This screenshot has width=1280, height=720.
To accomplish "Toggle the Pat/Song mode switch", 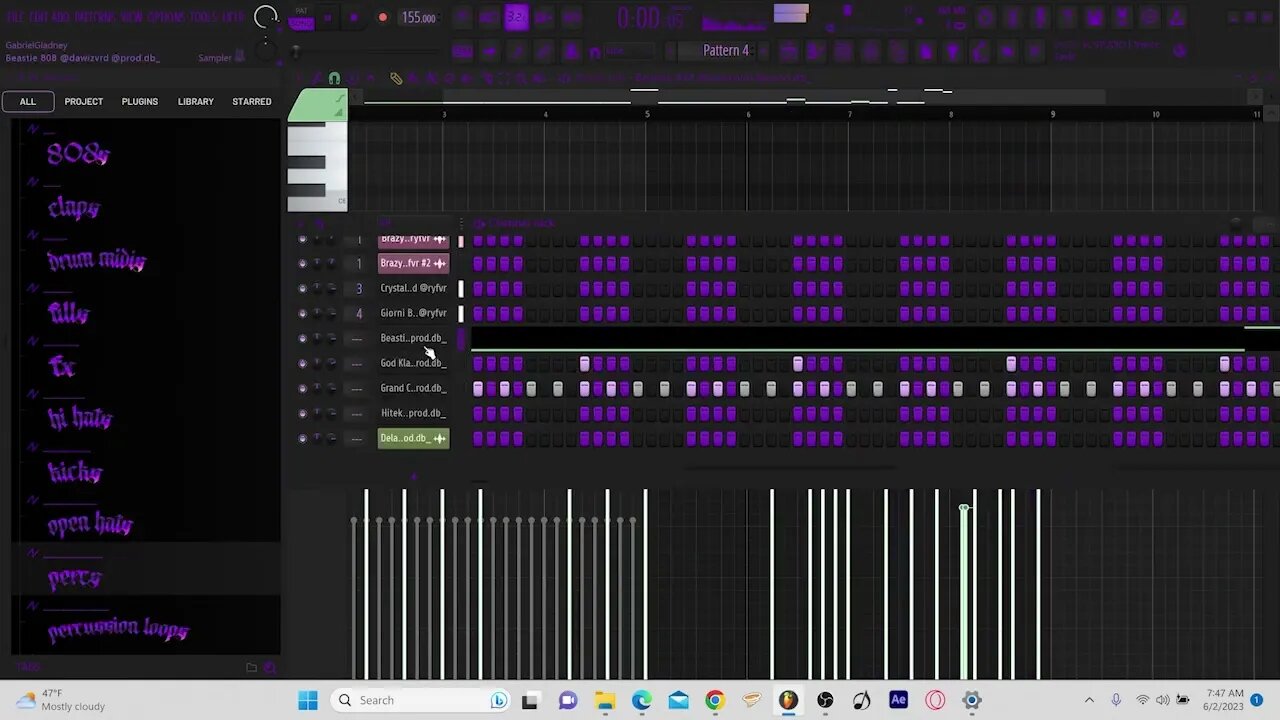I will (x=301, y=17).
